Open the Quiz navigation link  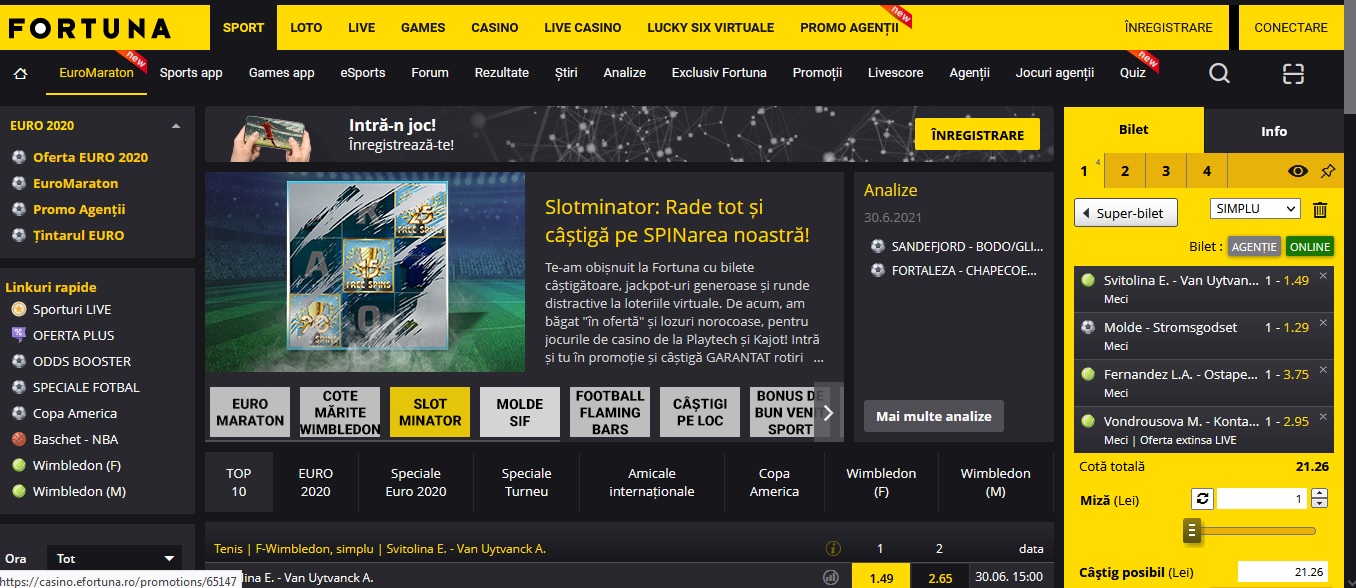pos(1133,73)
